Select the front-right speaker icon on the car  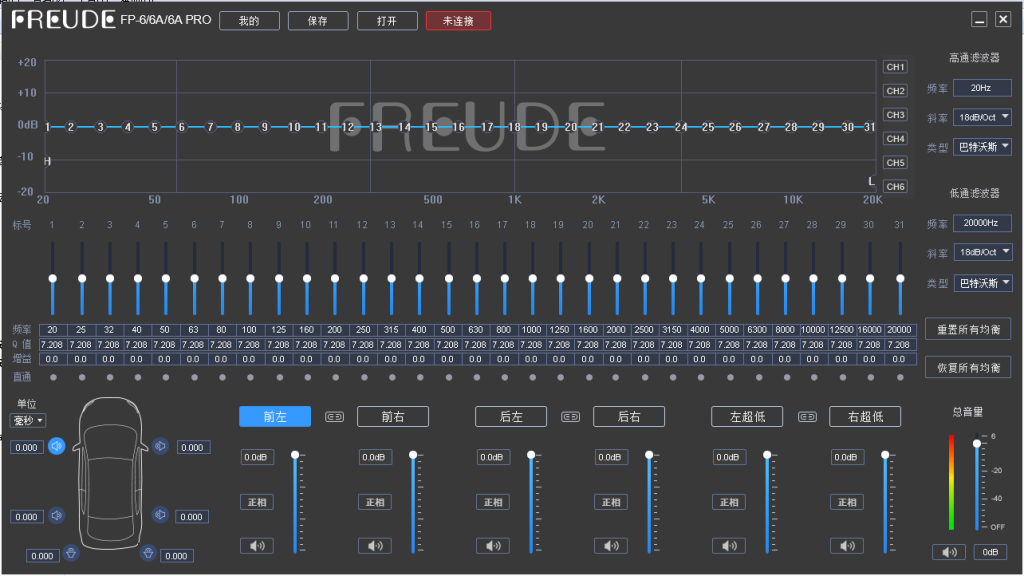point(160,446)
